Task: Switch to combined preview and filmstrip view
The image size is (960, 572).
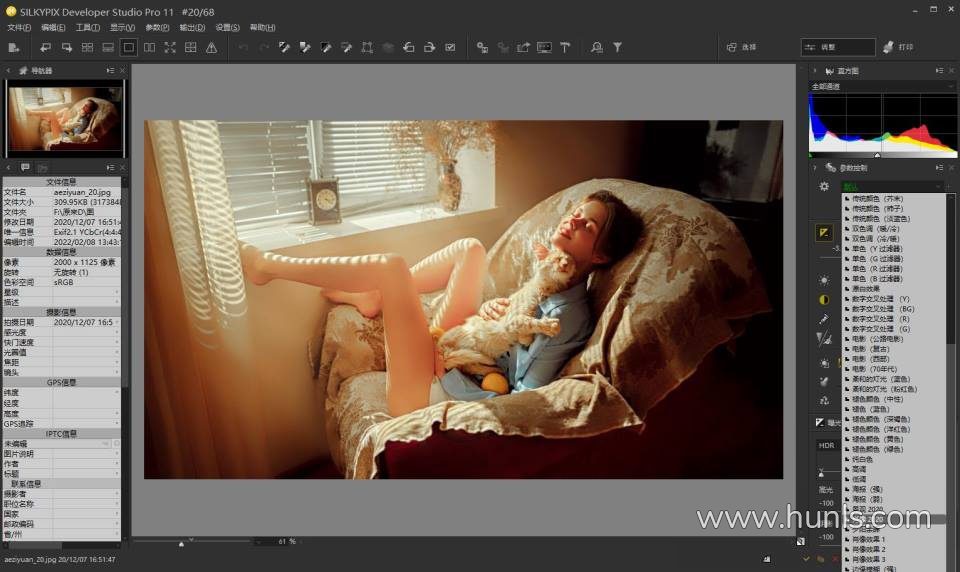Action: [x=108, y=47]
